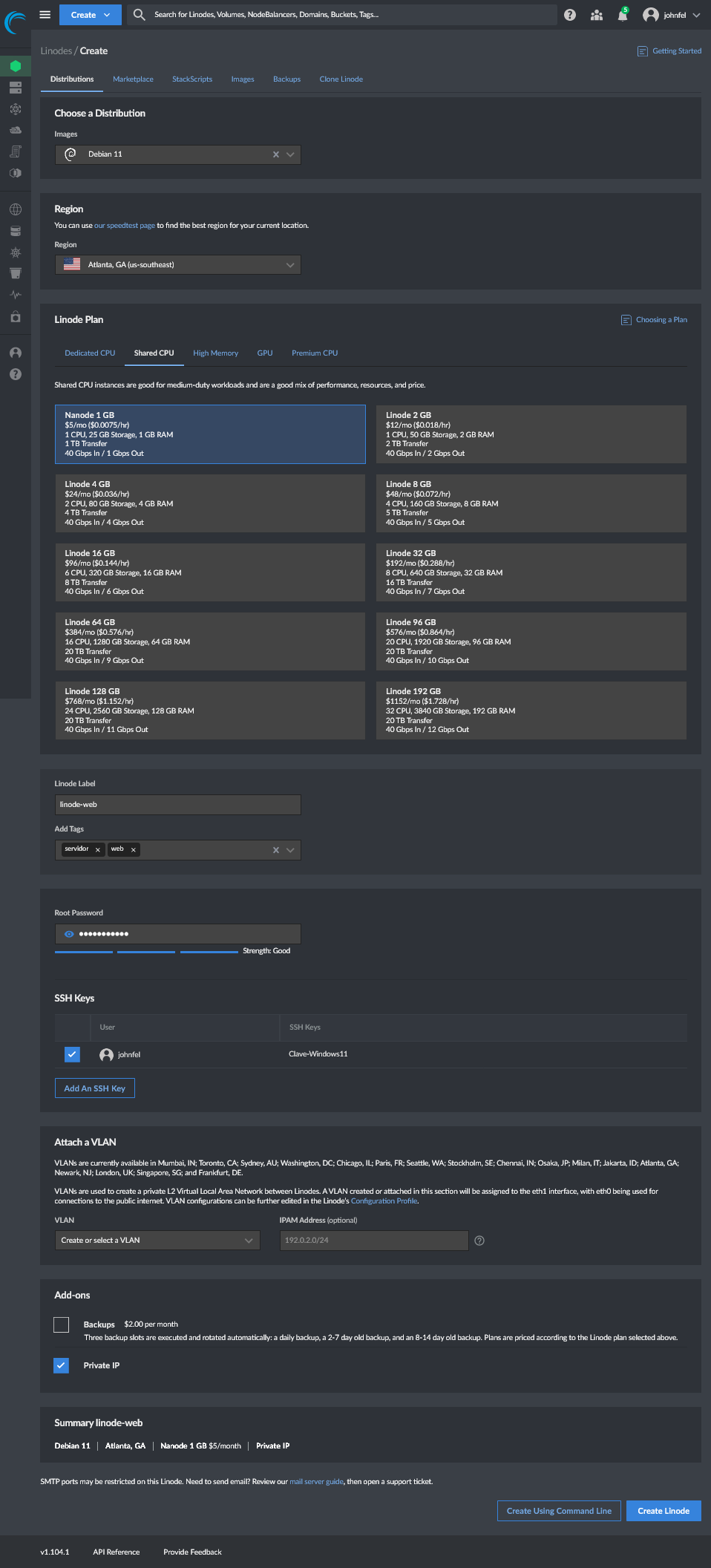Screen dimensions: 711x1568
Task: Open the Volumes page from sidebar
Action: (16, 88)
